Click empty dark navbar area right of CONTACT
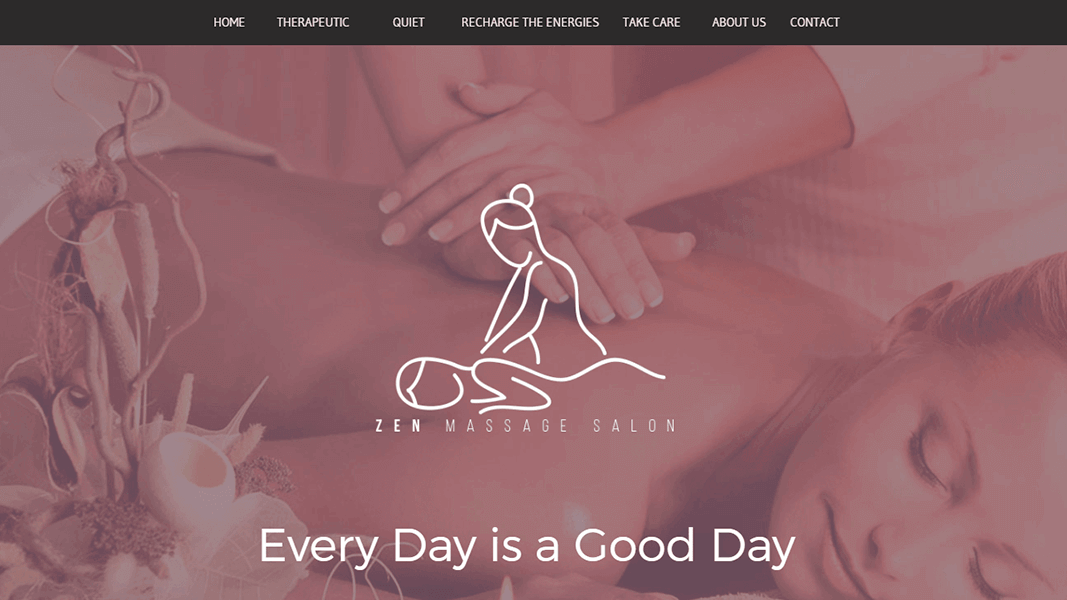 click(953, 22)
